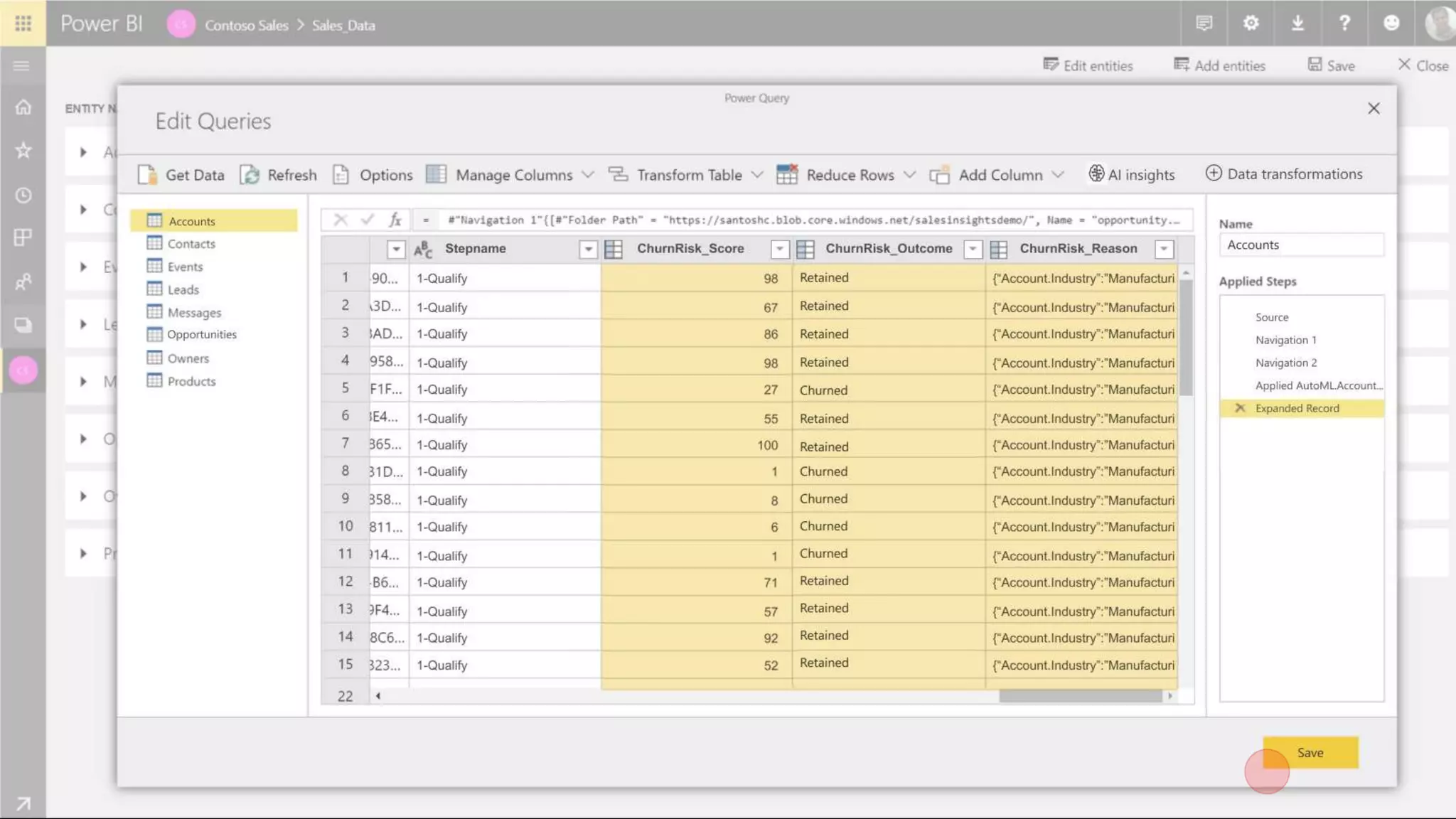This screenshot has height=819, width=1456.
Task: Click the Refresh icon in toolbar
Action: coord(250,174)
